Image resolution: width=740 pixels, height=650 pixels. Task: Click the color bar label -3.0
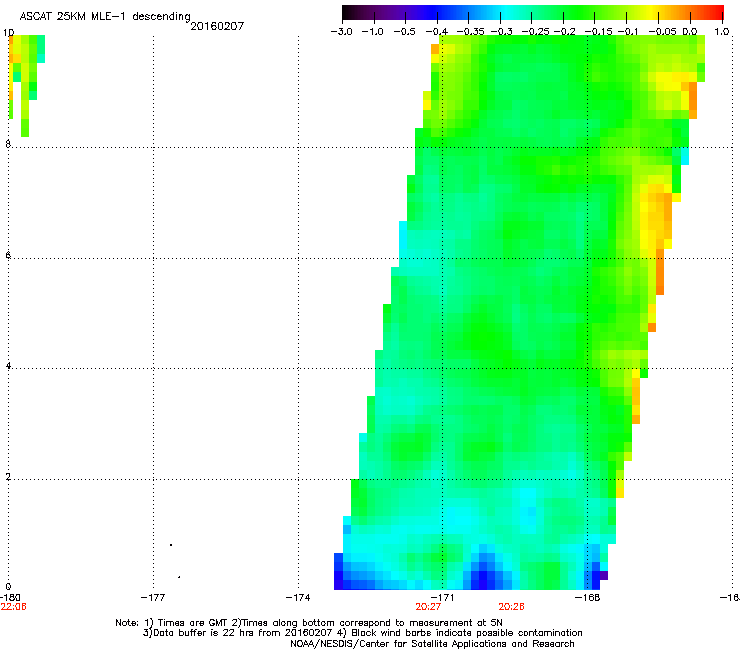click(x=341, y=32)
